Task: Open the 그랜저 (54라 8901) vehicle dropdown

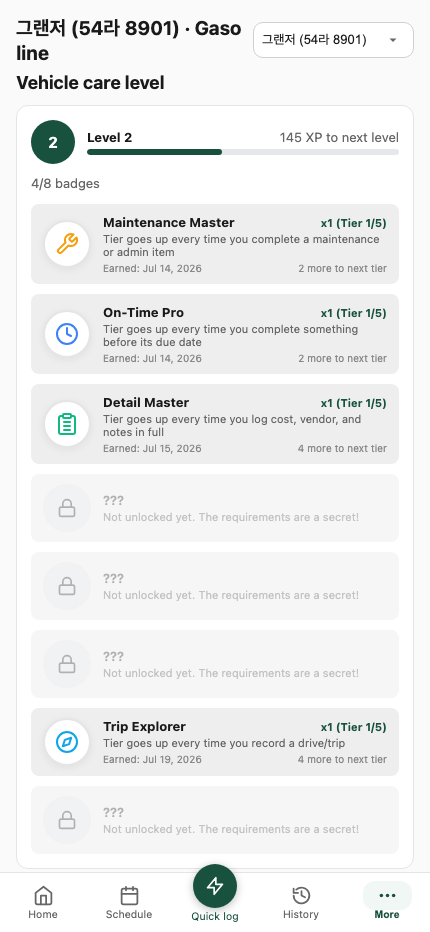Action: coord(334,40)
